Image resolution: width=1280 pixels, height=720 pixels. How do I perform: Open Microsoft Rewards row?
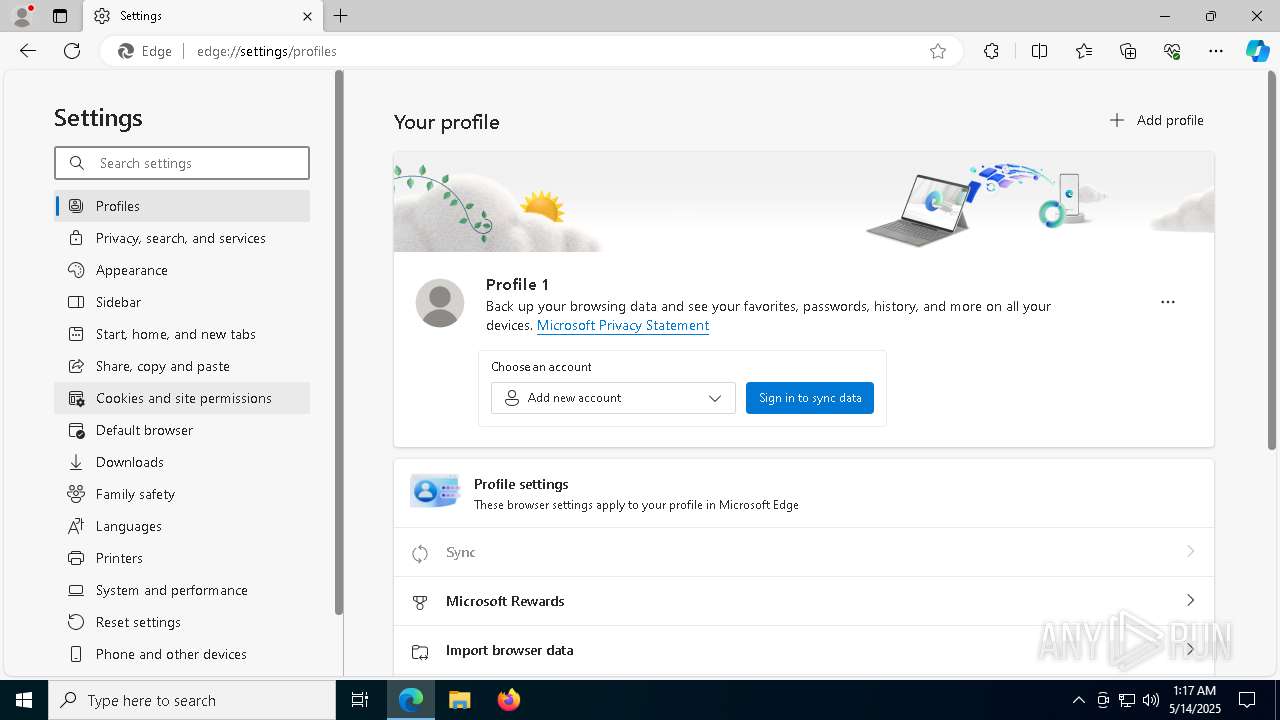pyautogui.click(x=804, y=601)
